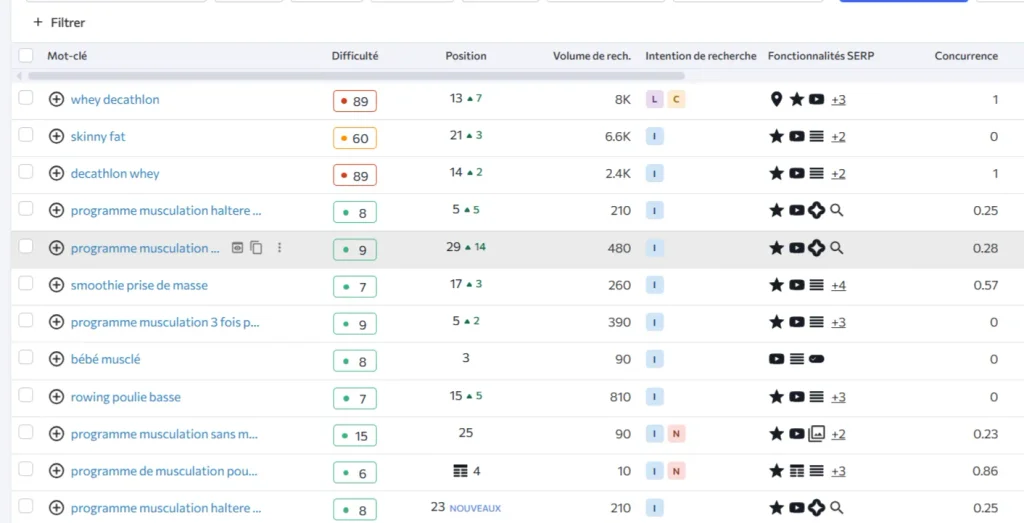Click the orange difficulty 60 badge
This screenshot has height=523, width=1024.
[355, 138]
